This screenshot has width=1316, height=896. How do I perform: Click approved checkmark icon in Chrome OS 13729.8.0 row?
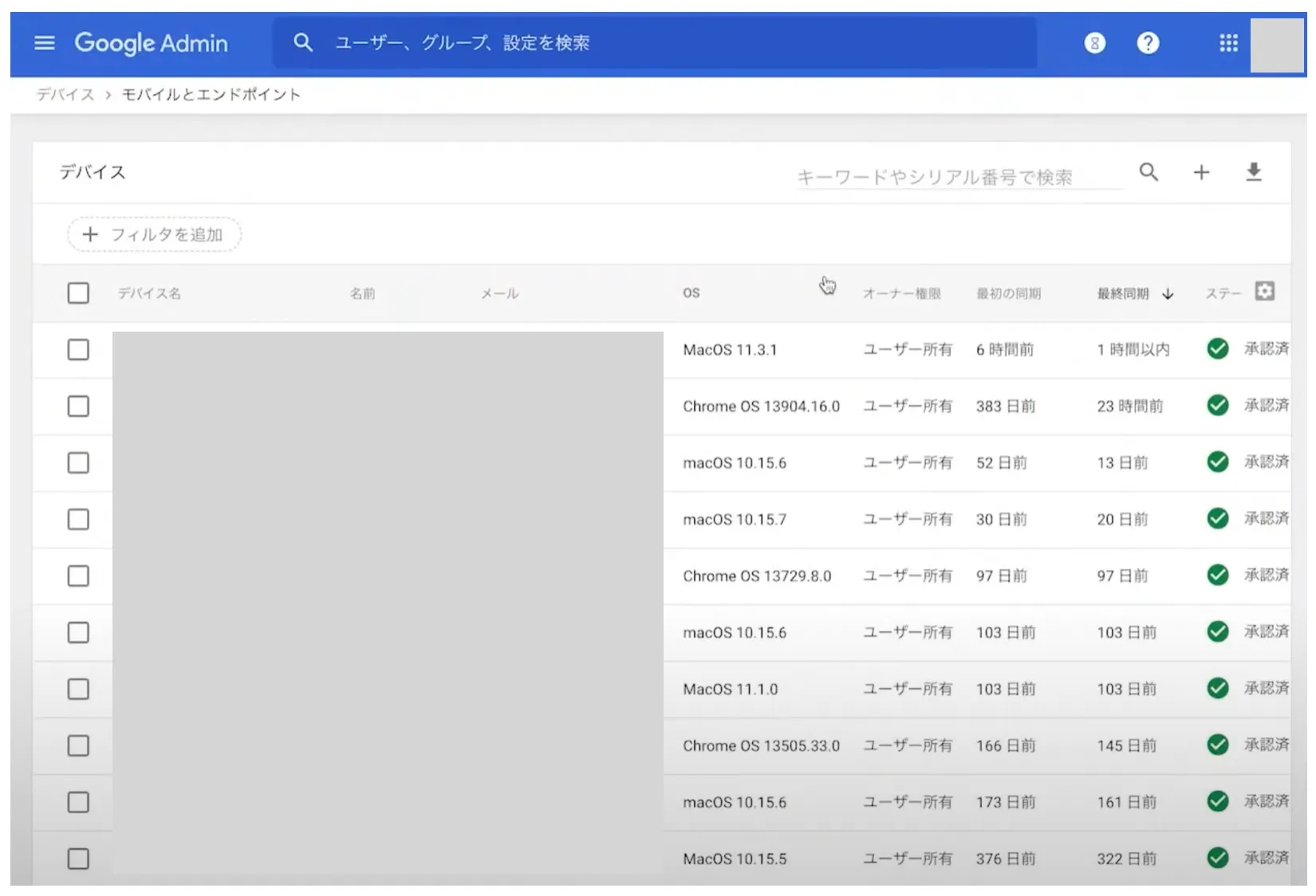tap(1218, 575)
